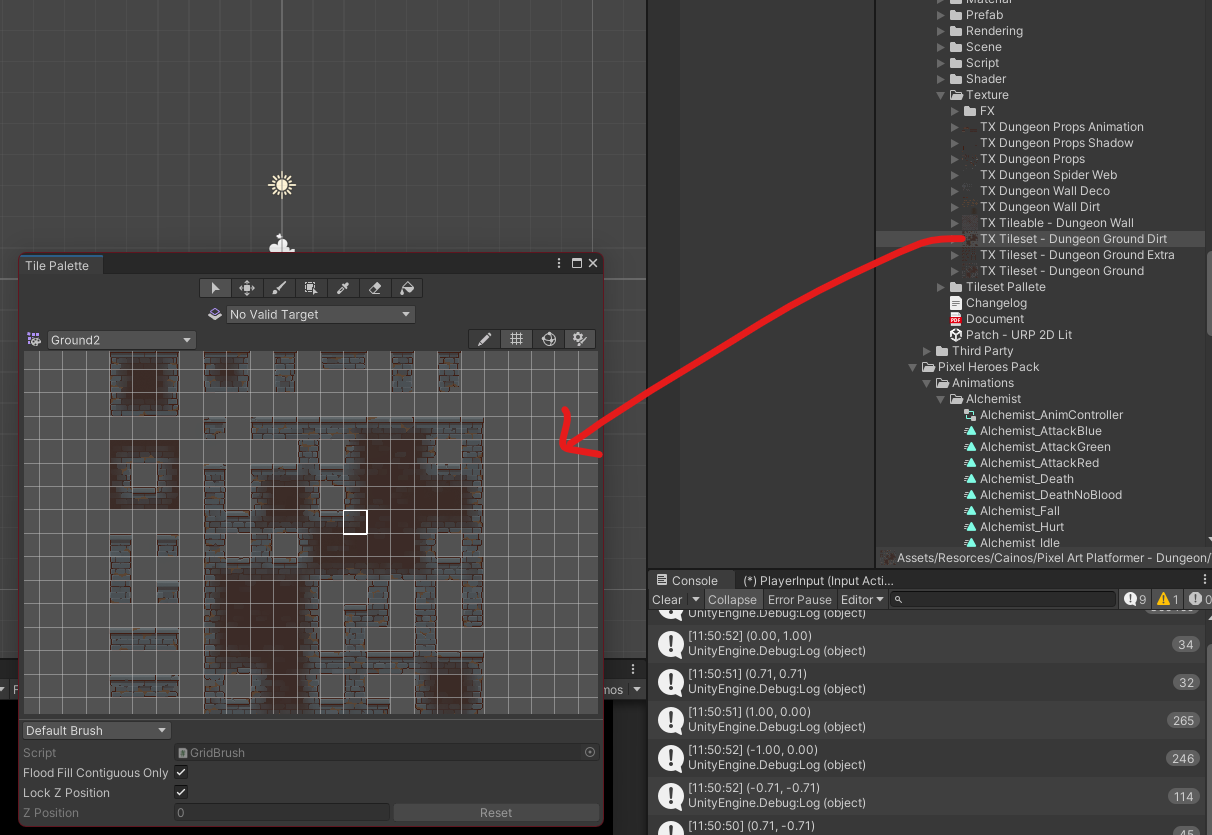Select the Move tool in Tile Palette
The image size is (1212, 835).
(x=247, y=288)
